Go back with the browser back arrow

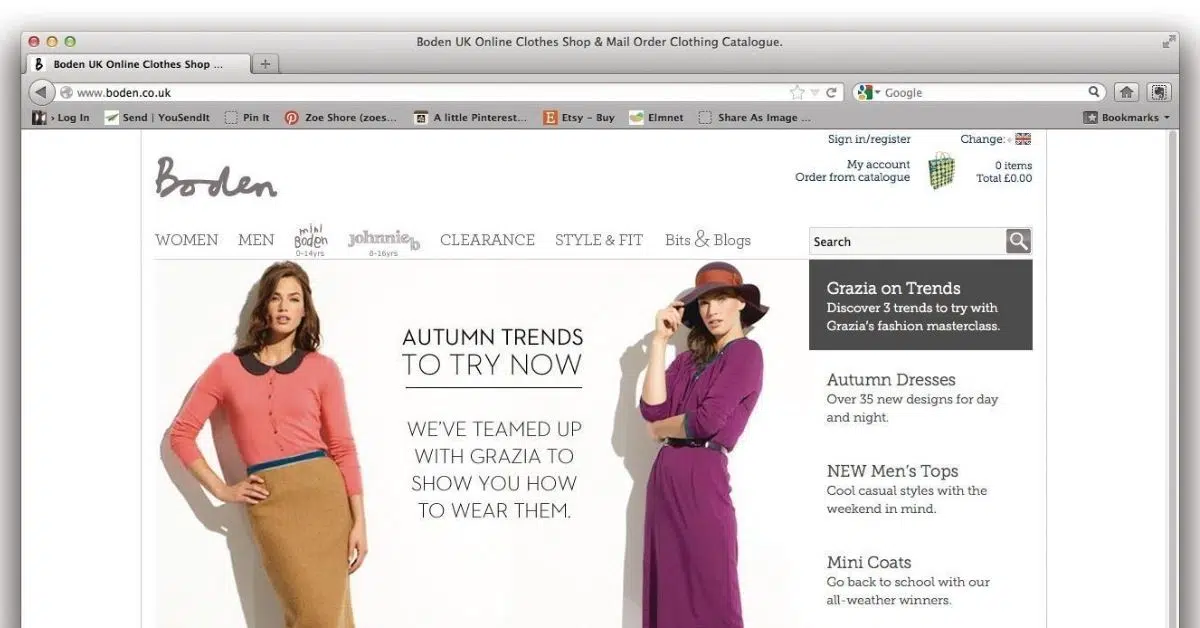[x=41, y=92]
